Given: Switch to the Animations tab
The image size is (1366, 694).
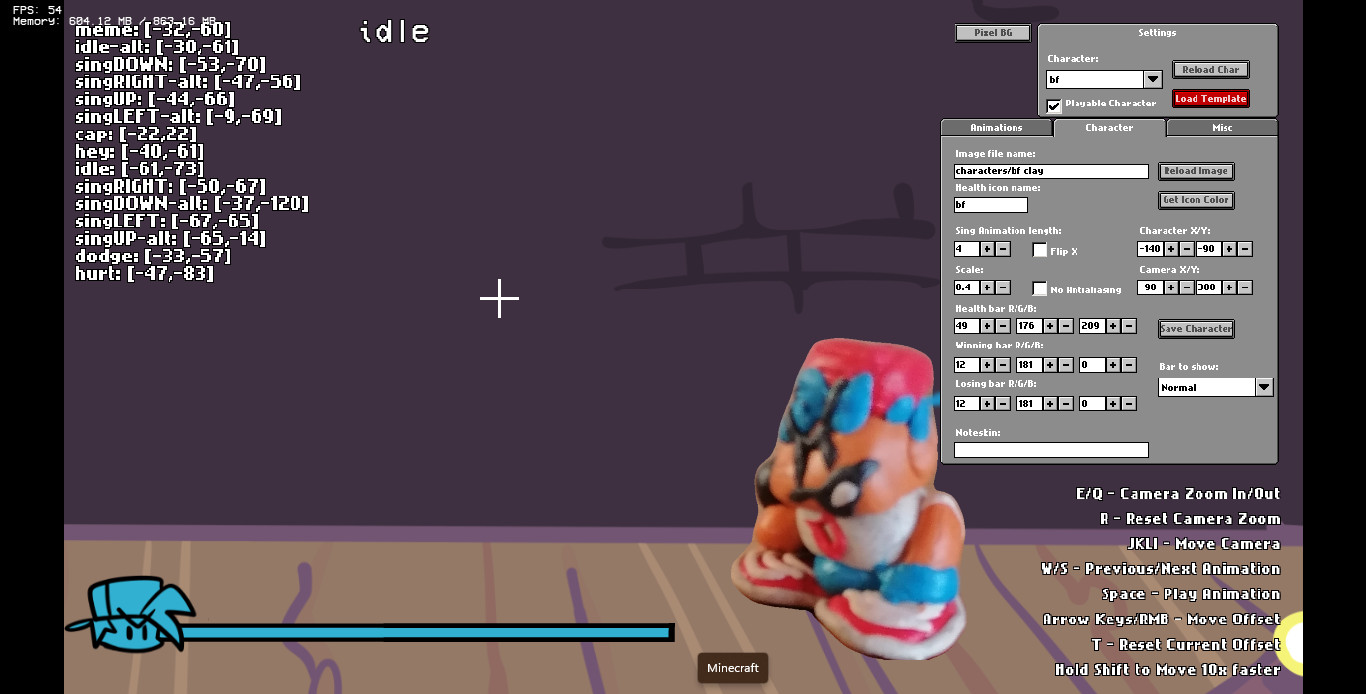Looking at the screenshot, I should pos(997,128).
